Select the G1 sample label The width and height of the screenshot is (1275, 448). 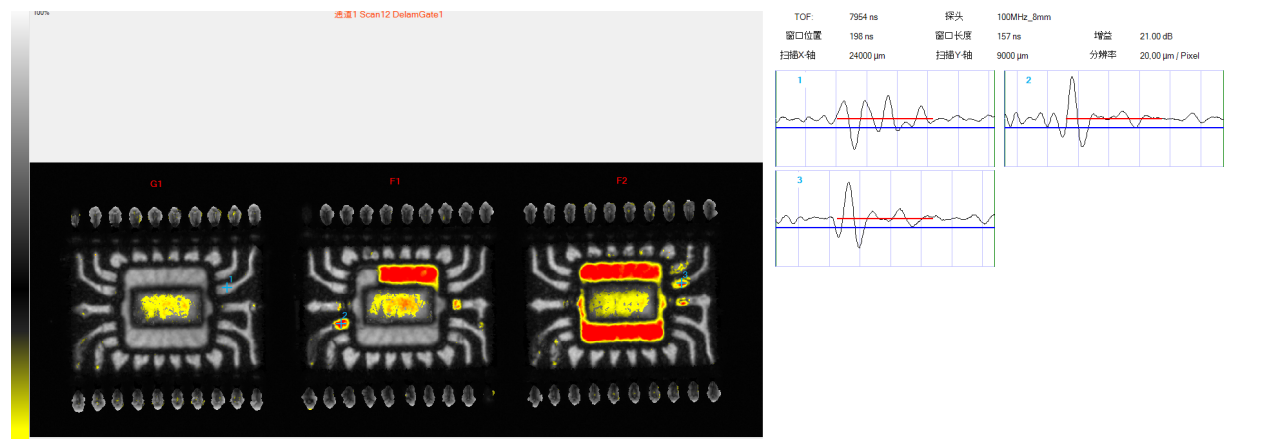(x=156, y=184)
